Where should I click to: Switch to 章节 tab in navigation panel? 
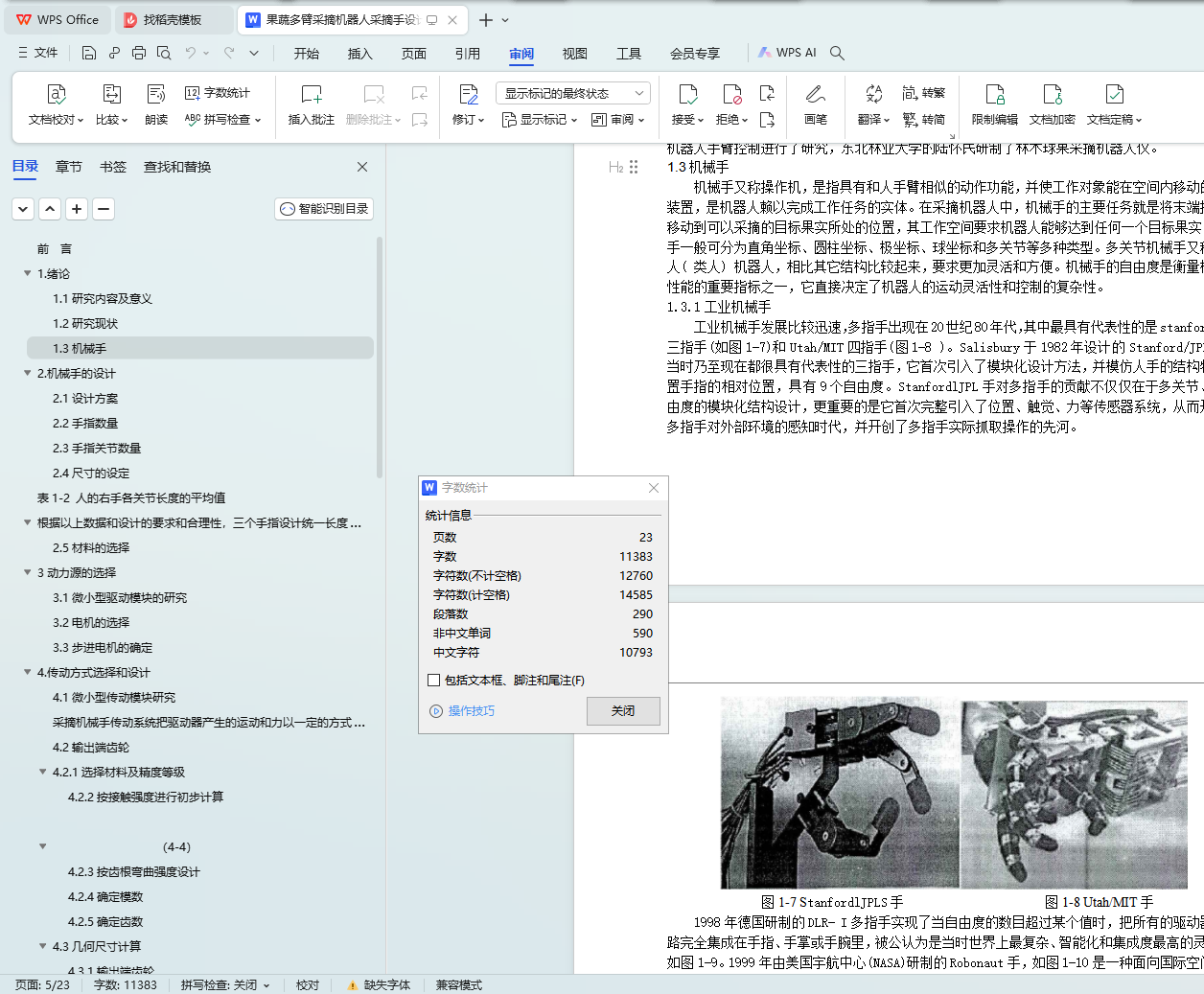click(x=68, y=167)
